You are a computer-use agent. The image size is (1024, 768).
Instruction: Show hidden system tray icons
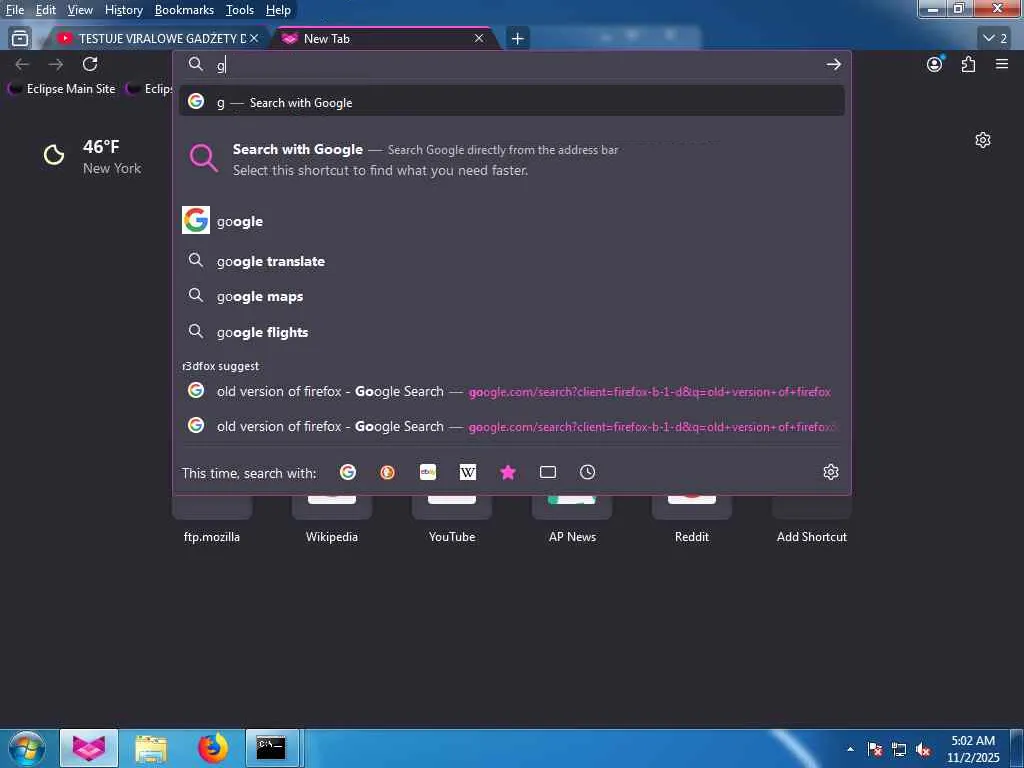point(850,749)
